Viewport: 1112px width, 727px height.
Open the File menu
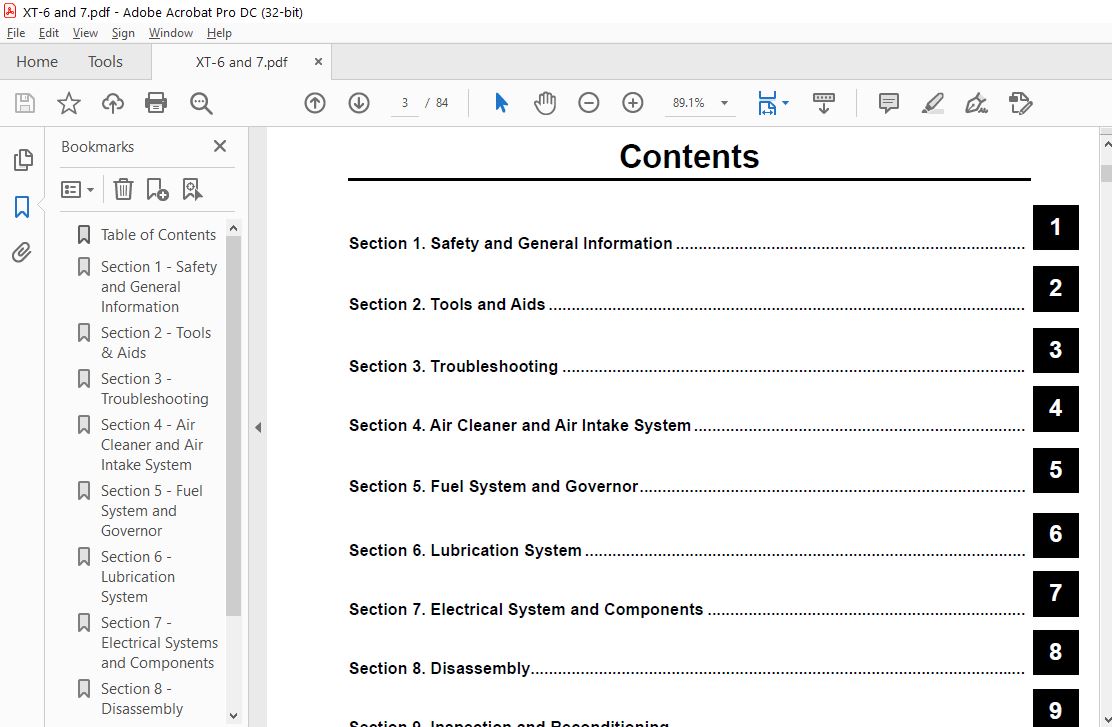click(x=16, y=33)
